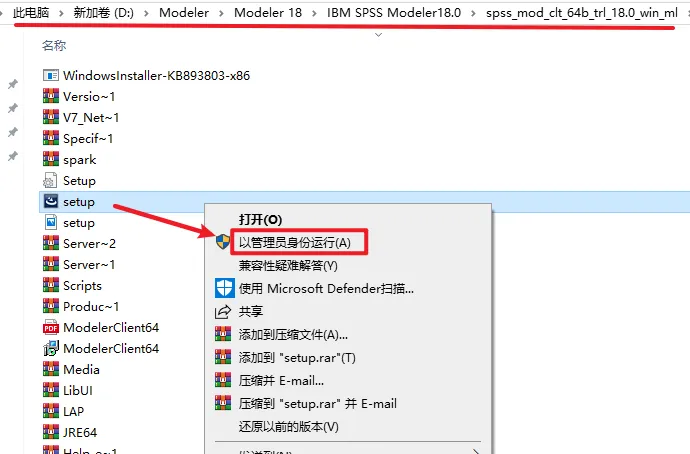Click the Server~1 archive icon
This screenshot has width=690, height=454.
click(x=51, y=264)
